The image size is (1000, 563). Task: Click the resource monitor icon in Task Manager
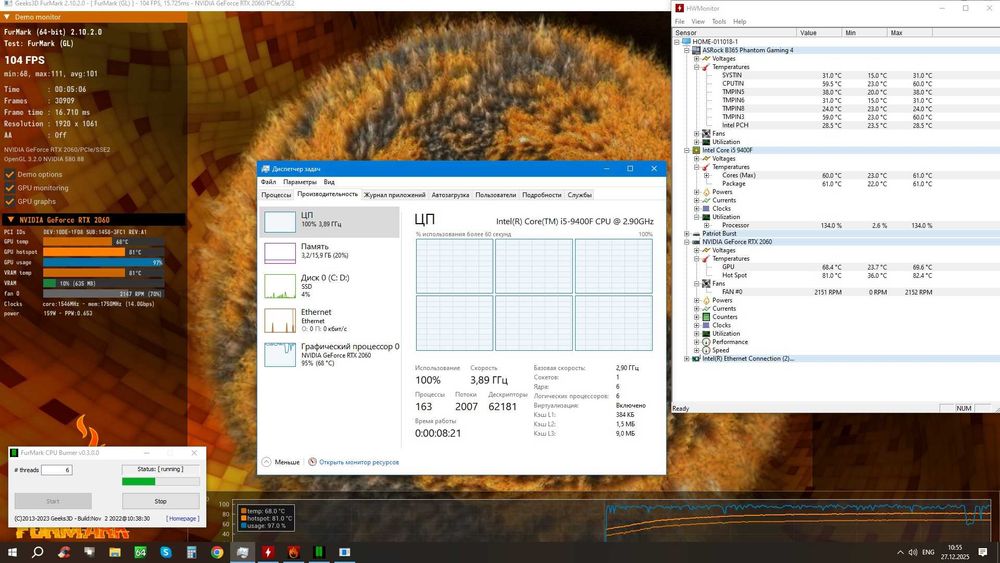312,462
